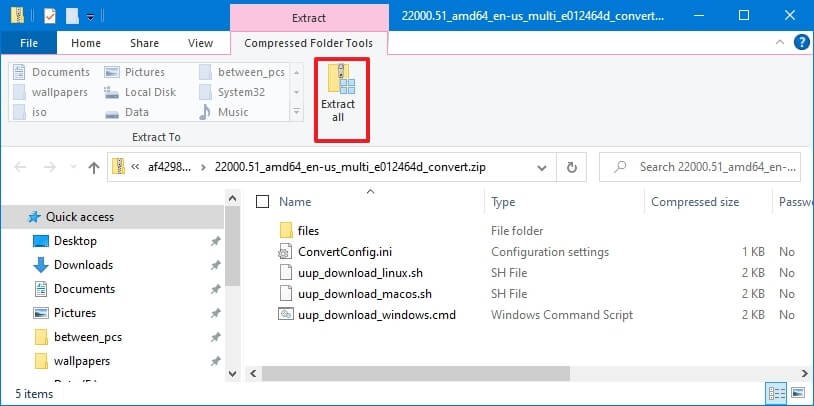814x406 pixels.
Task: Open the address bar history dropdown
Action: (x=542, y=167)
